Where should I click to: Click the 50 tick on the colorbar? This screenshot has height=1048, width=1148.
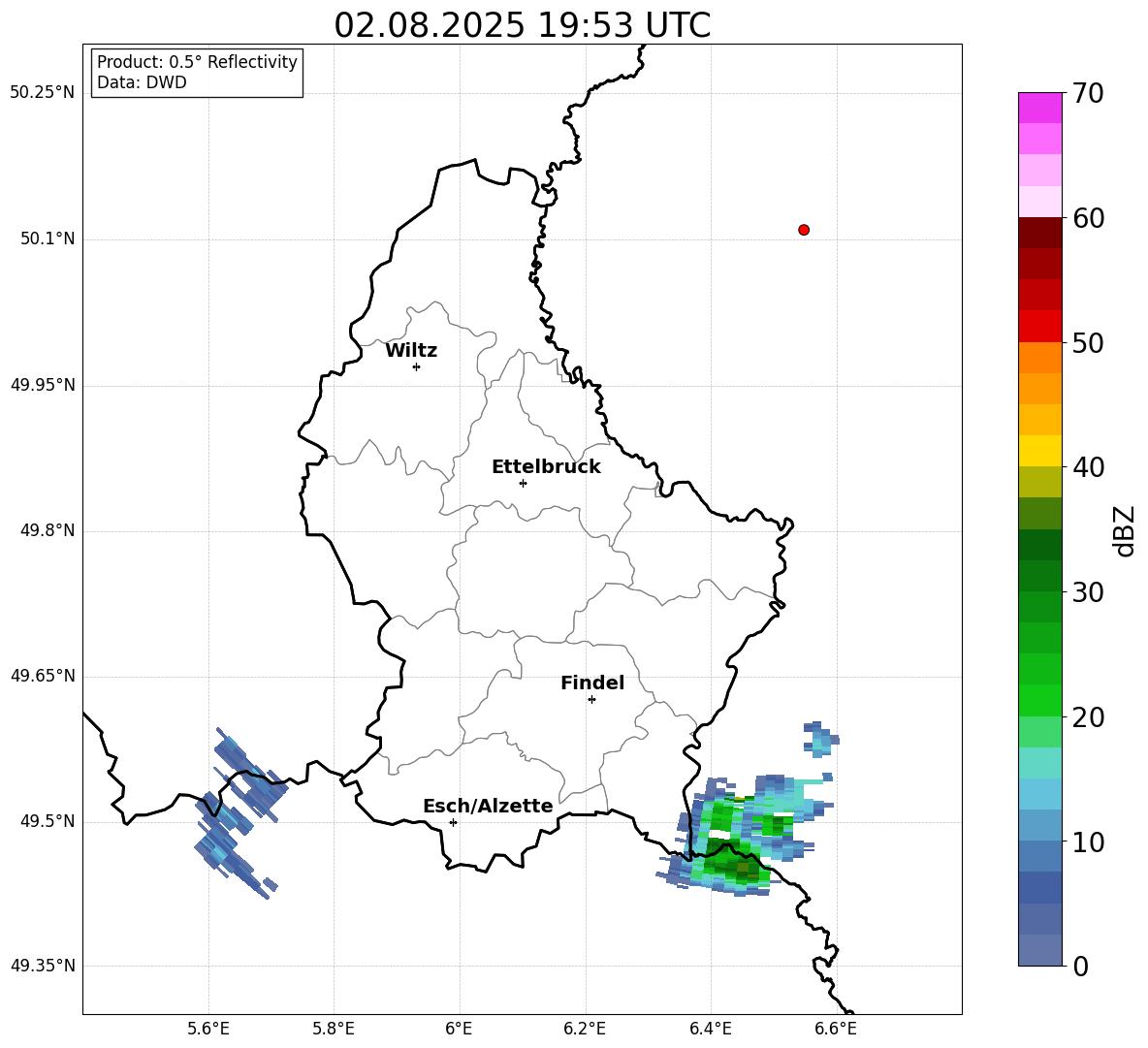point(1088,342)
